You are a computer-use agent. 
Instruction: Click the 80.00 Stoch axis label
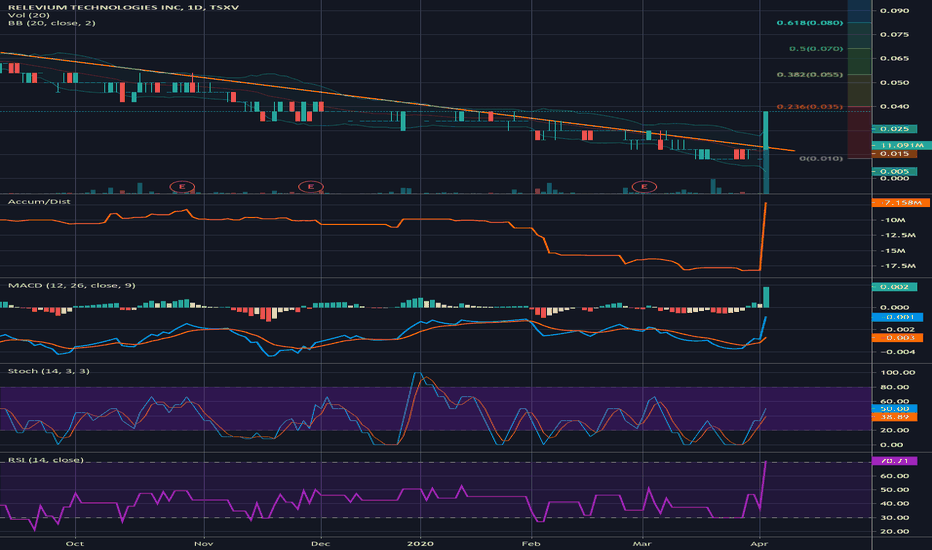point(895,388)
